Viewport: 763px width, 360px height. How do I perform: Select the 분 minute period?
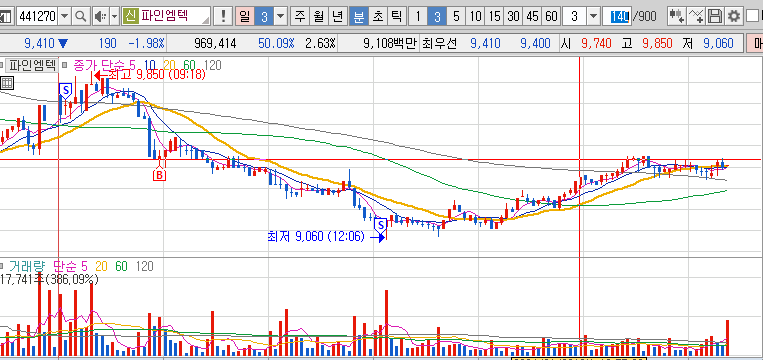click(359, 17)
